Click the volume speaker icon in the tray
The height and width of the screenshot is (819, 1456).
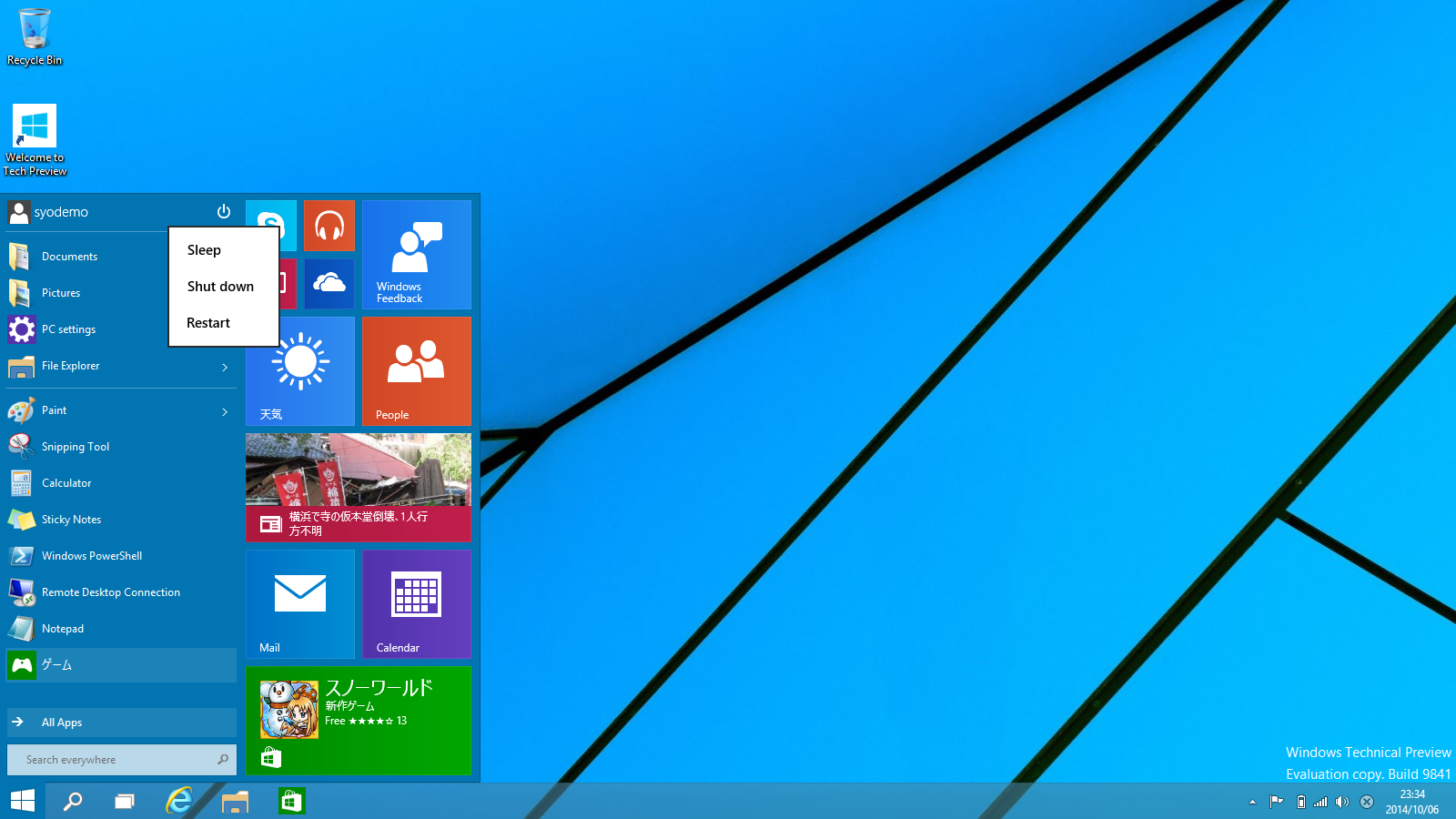click(1342, 802)
